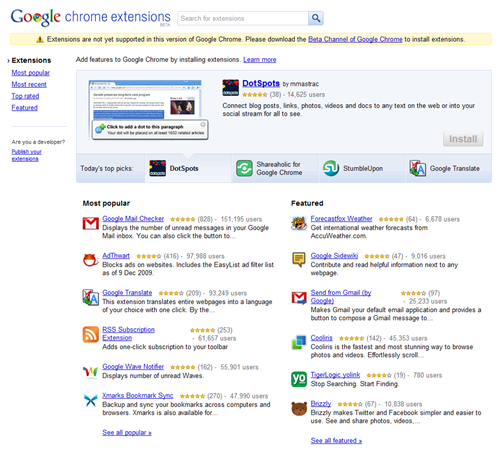500x451 pixels.
Task: Open Forecastfox Weather link
Action: pyautogui.click(x=341, y=219)
